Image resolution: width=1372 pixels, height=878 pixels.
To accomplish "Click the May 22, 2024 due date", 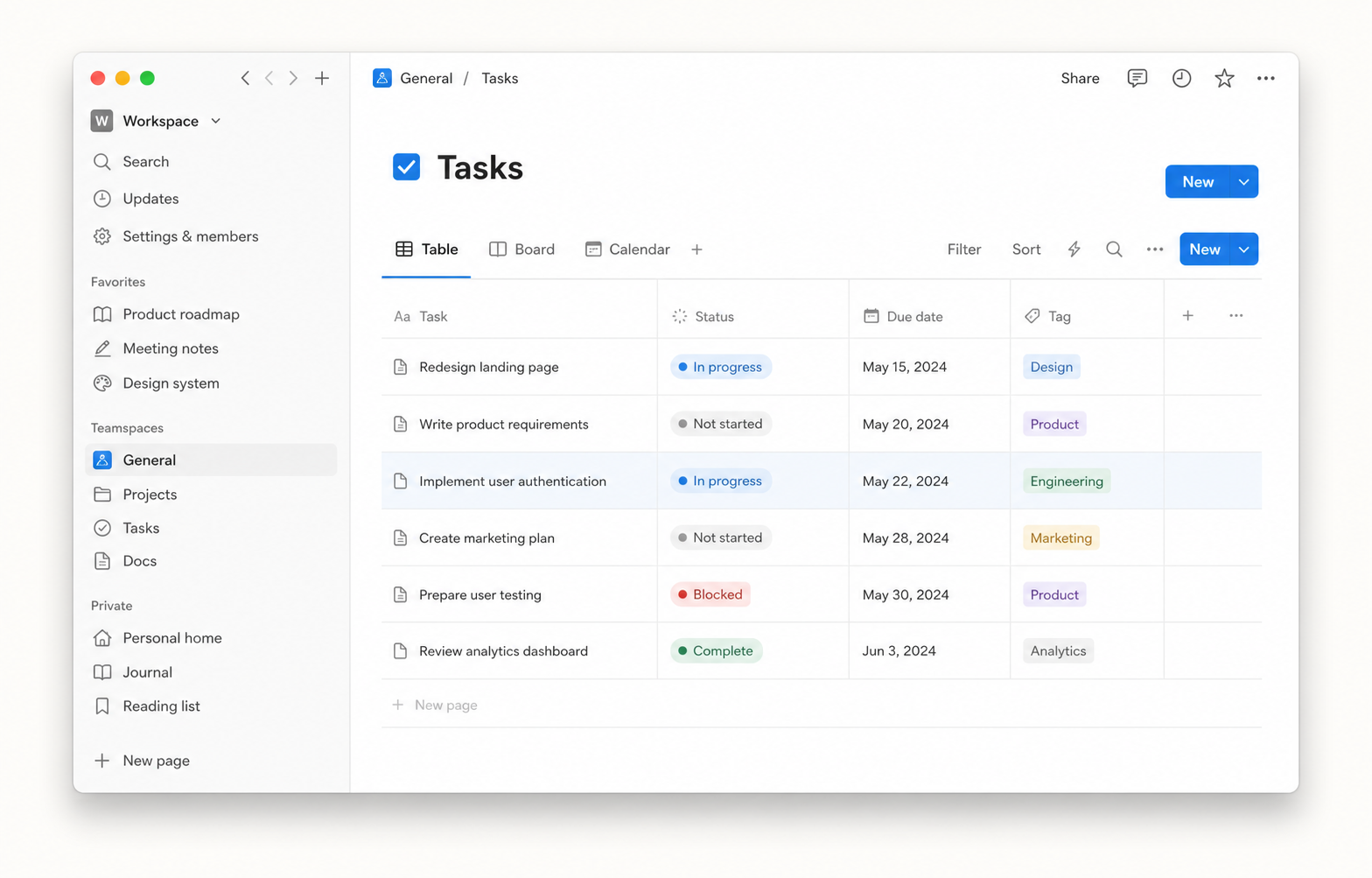I will coord(906,481).
